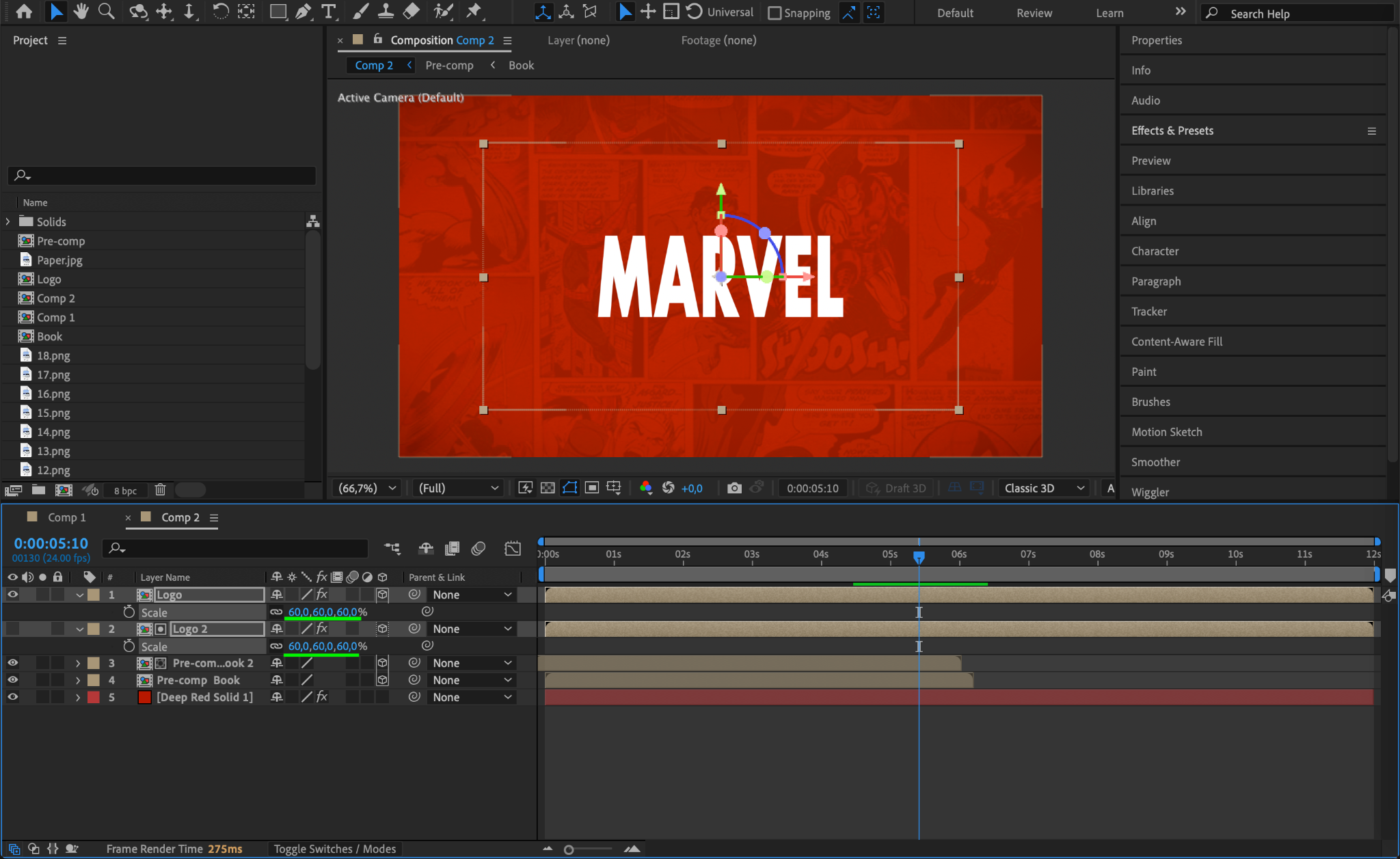Enable the Snapping checkbox
The width and height of the screenshot is (1400, 859).
pyautogui.click(x=775, y=13)
